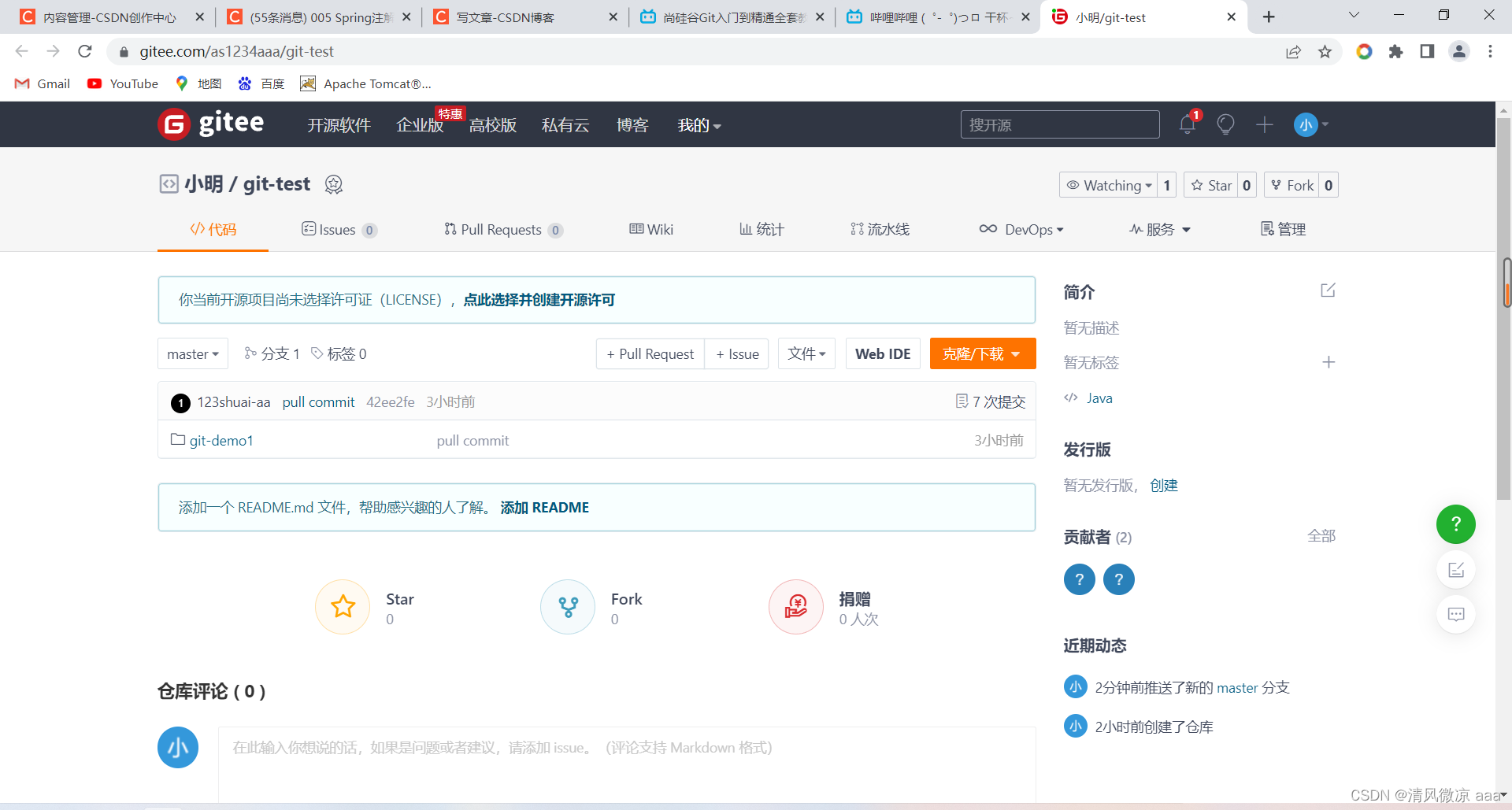
Task: Click 添加 README button
Action: point(545,507)
